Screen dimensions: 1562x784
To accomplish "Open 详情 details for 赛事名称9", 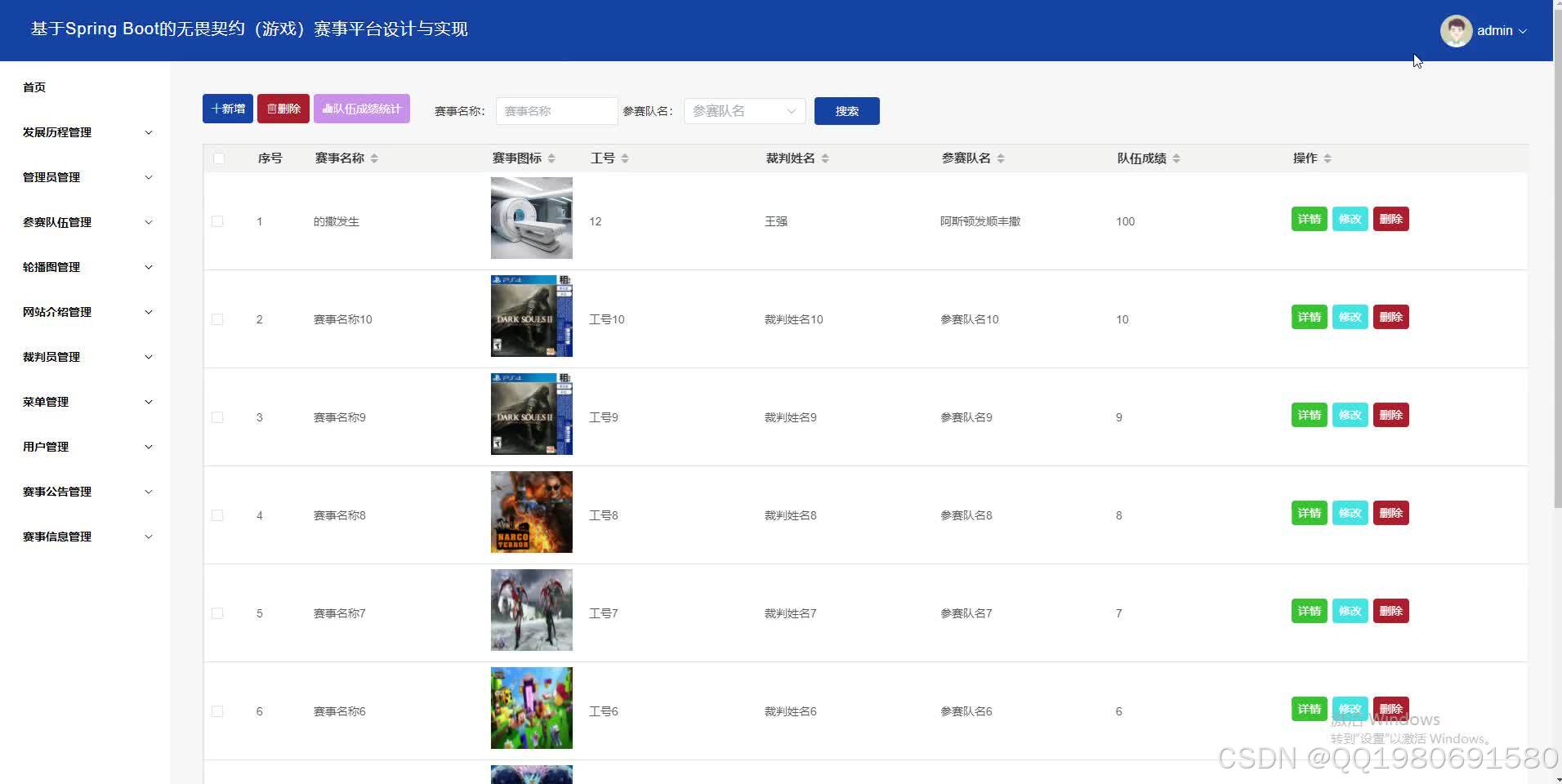I will [1309, 414].
